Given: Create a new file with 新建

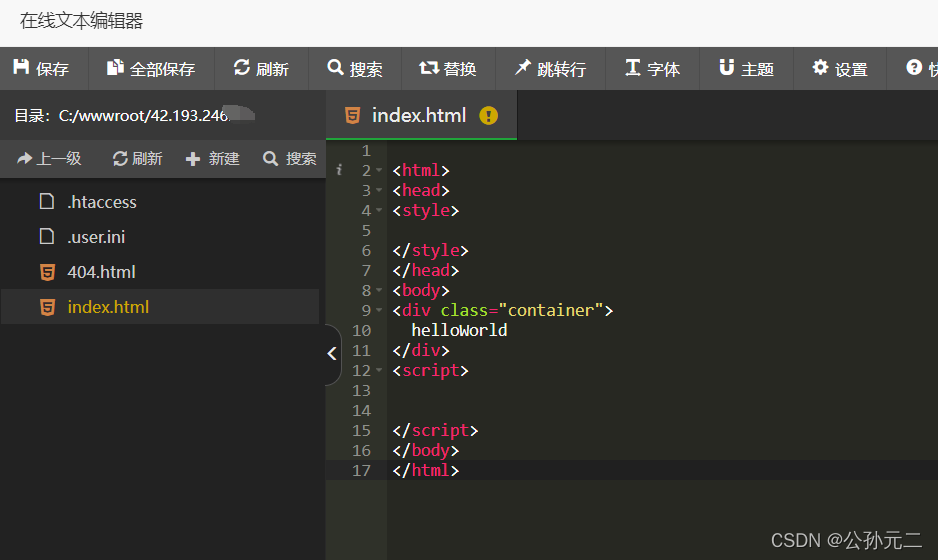Looking at the screenshot, I should click(x=212, y=159).
